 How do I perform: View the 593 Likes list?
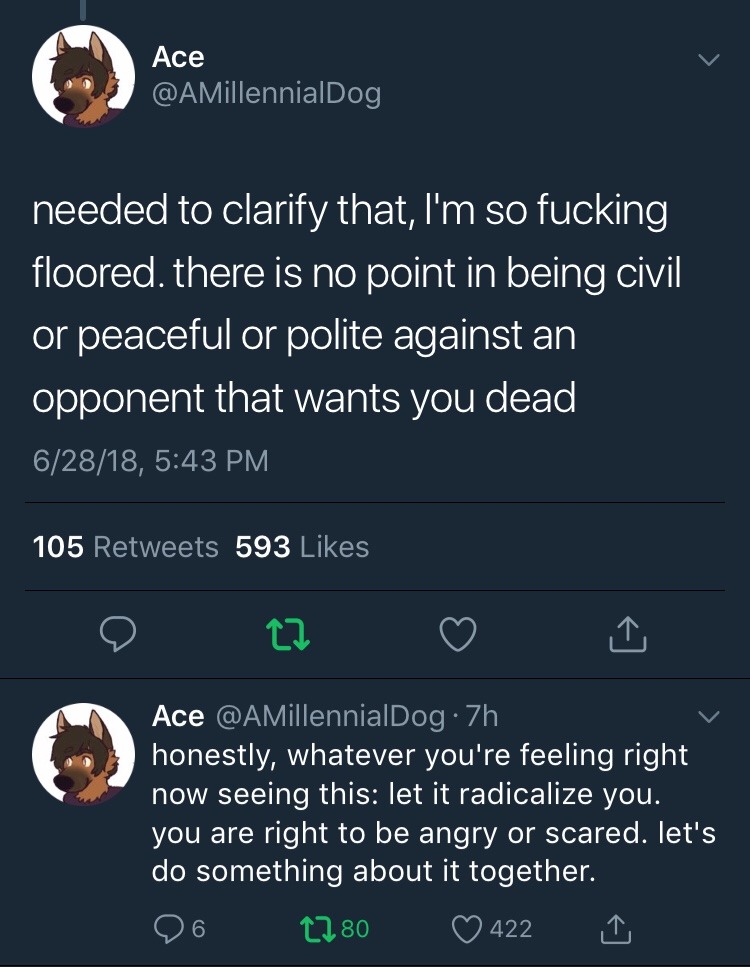click(x=302, y=547)
